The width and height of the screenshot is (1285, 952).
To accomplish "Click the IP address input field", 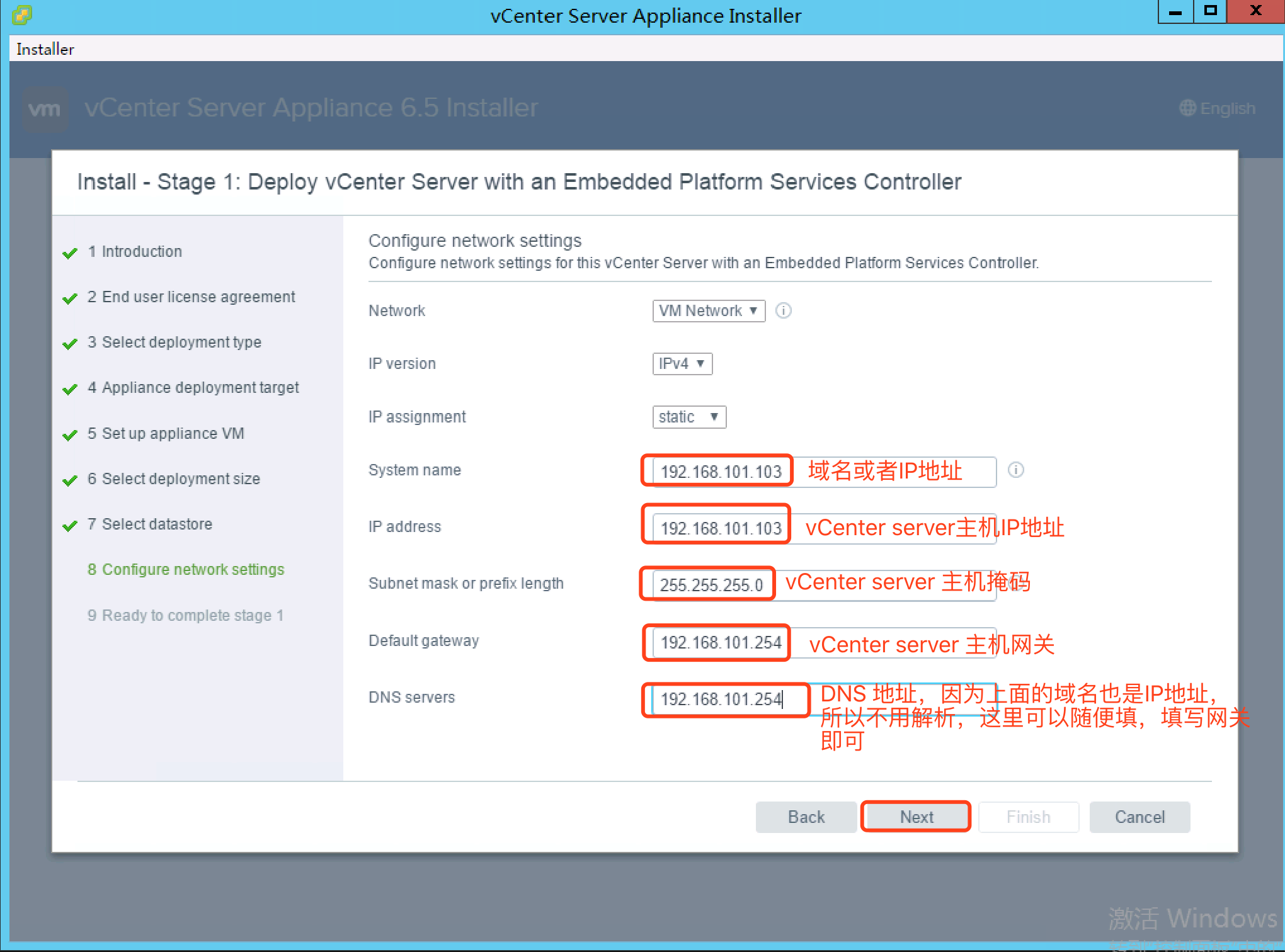I will (x=825, y=528).
